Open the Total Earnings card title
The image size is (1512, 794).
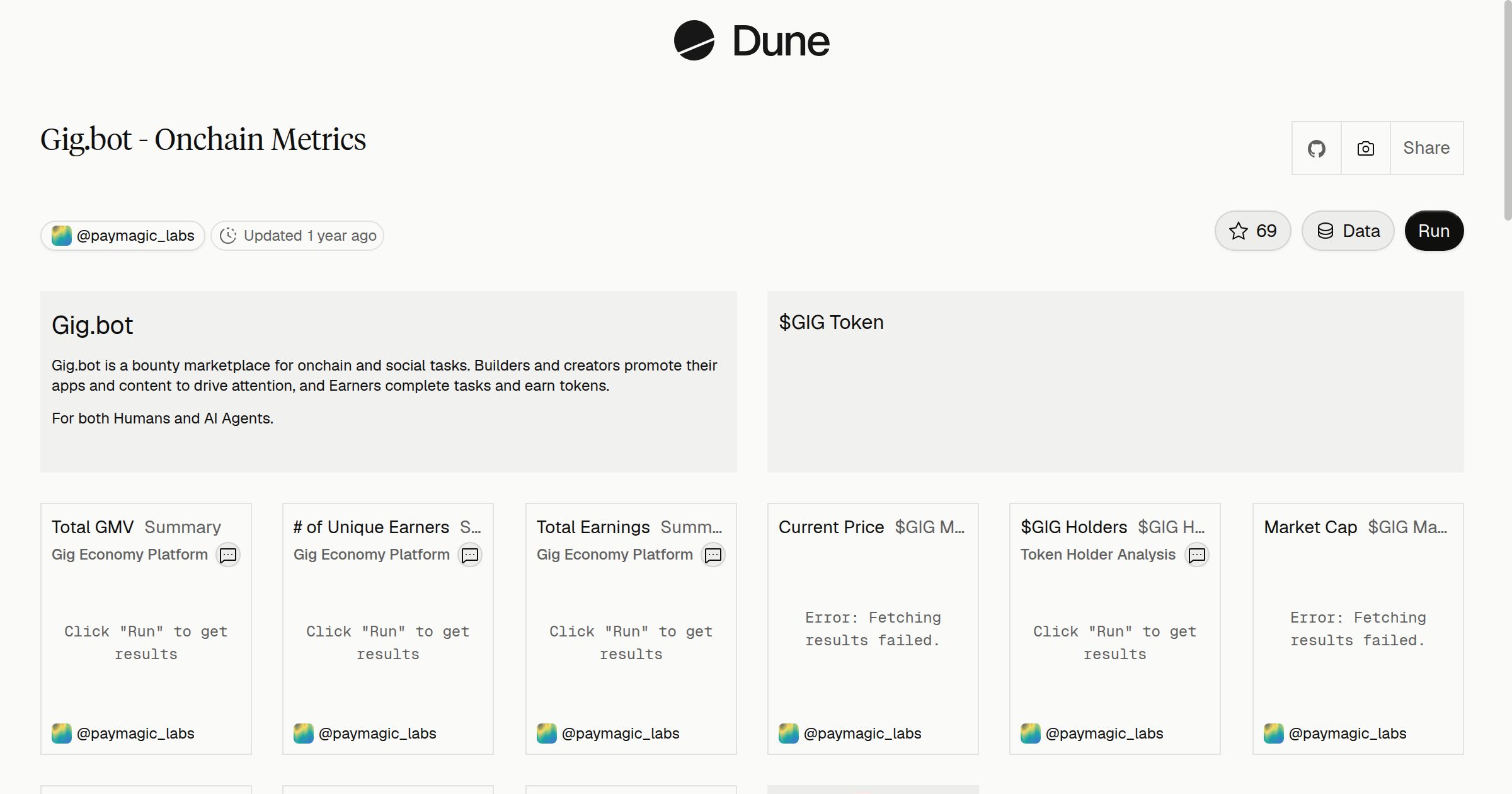coord(593,527)
